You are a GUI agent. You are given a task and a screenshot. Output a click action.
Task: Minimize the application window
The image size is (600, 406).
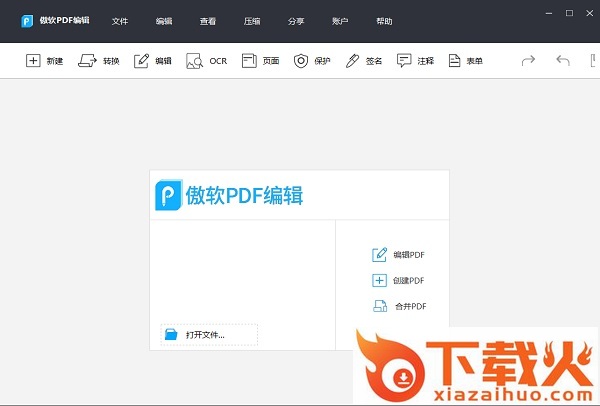549,13
